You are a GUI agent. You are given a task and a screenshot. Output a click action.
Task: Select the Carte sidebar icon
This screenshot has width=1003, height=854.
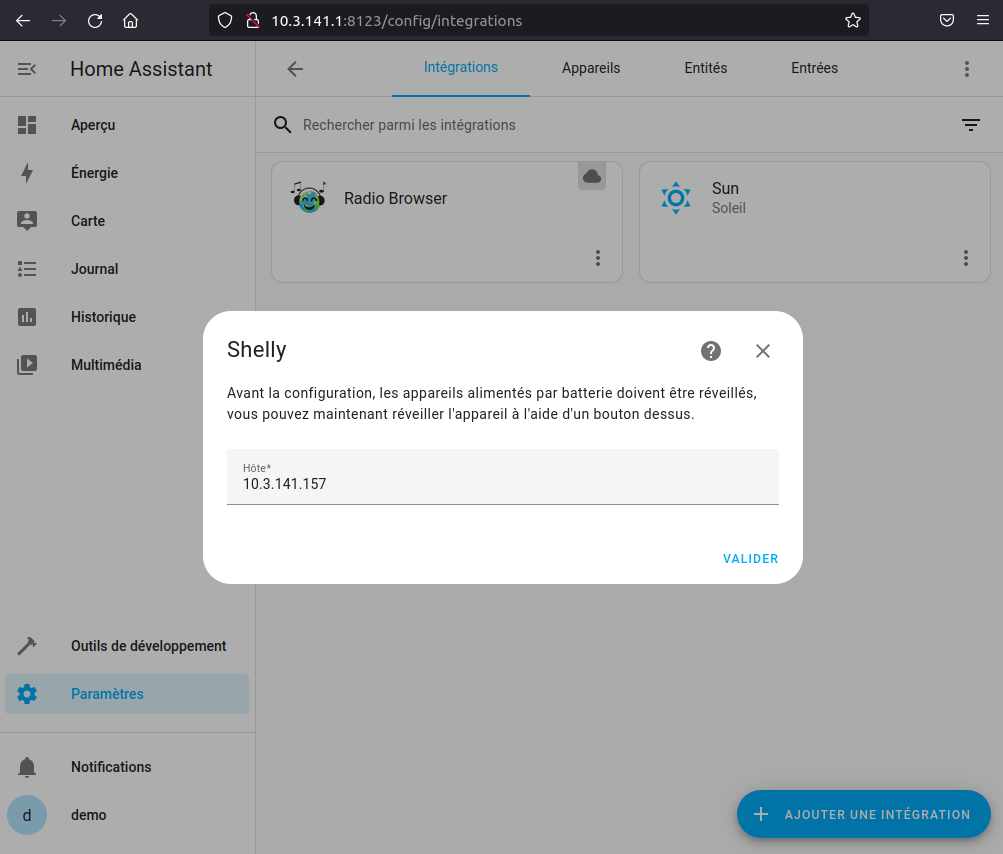(x=27, y=221)
